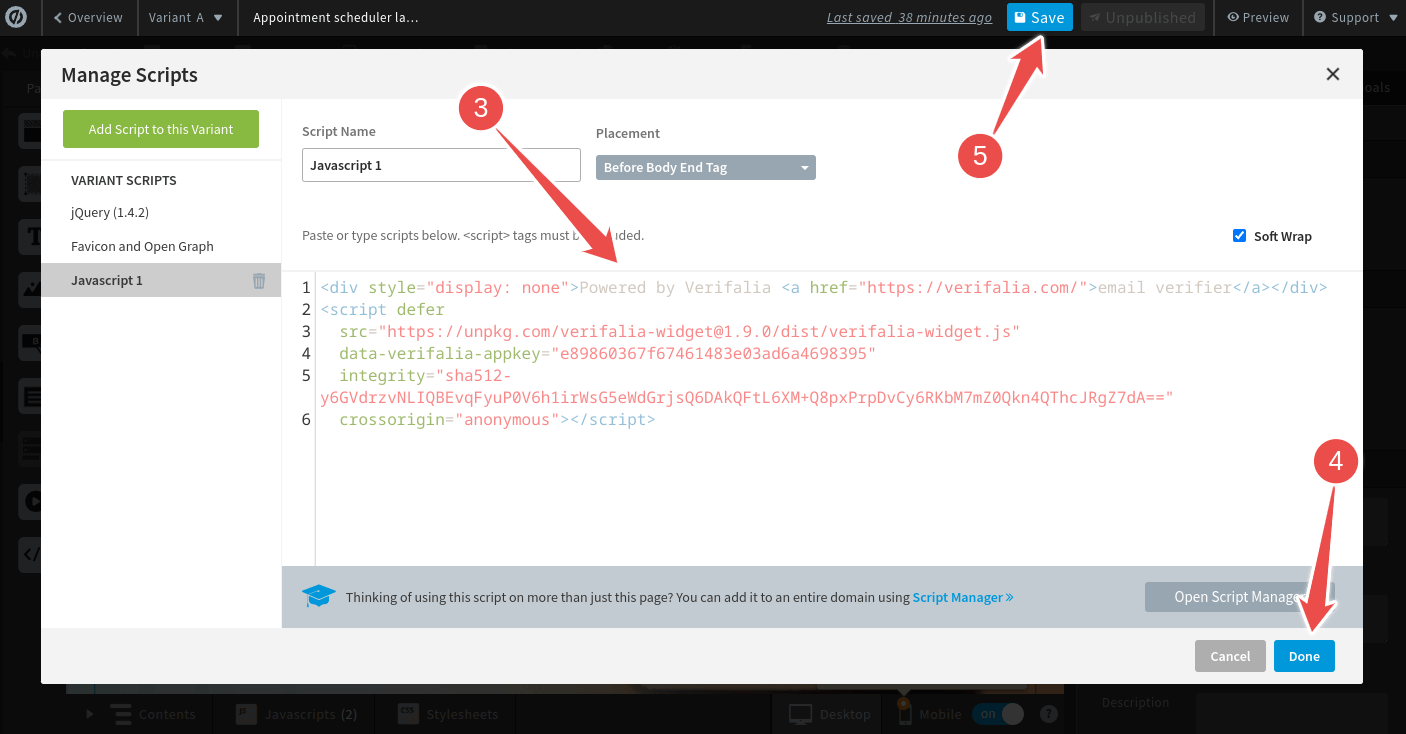The width and height of the screenshot is (1406, 734).
Task: Open the Variant A dropdown
Action: click(x=186, y=17)
